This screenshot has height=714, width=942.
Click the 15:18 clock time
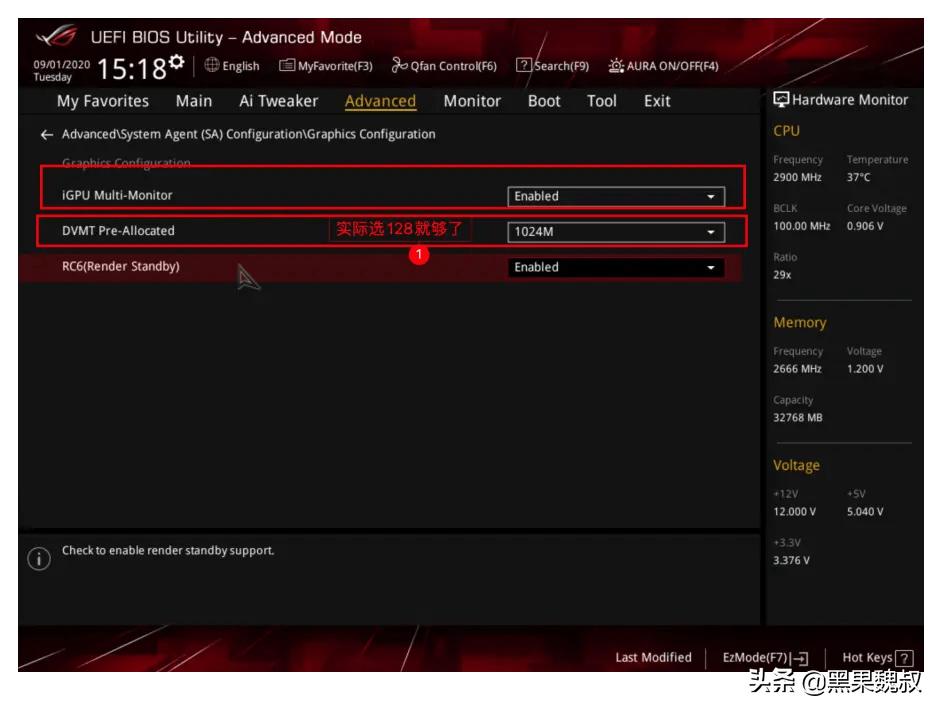(132, 69)
